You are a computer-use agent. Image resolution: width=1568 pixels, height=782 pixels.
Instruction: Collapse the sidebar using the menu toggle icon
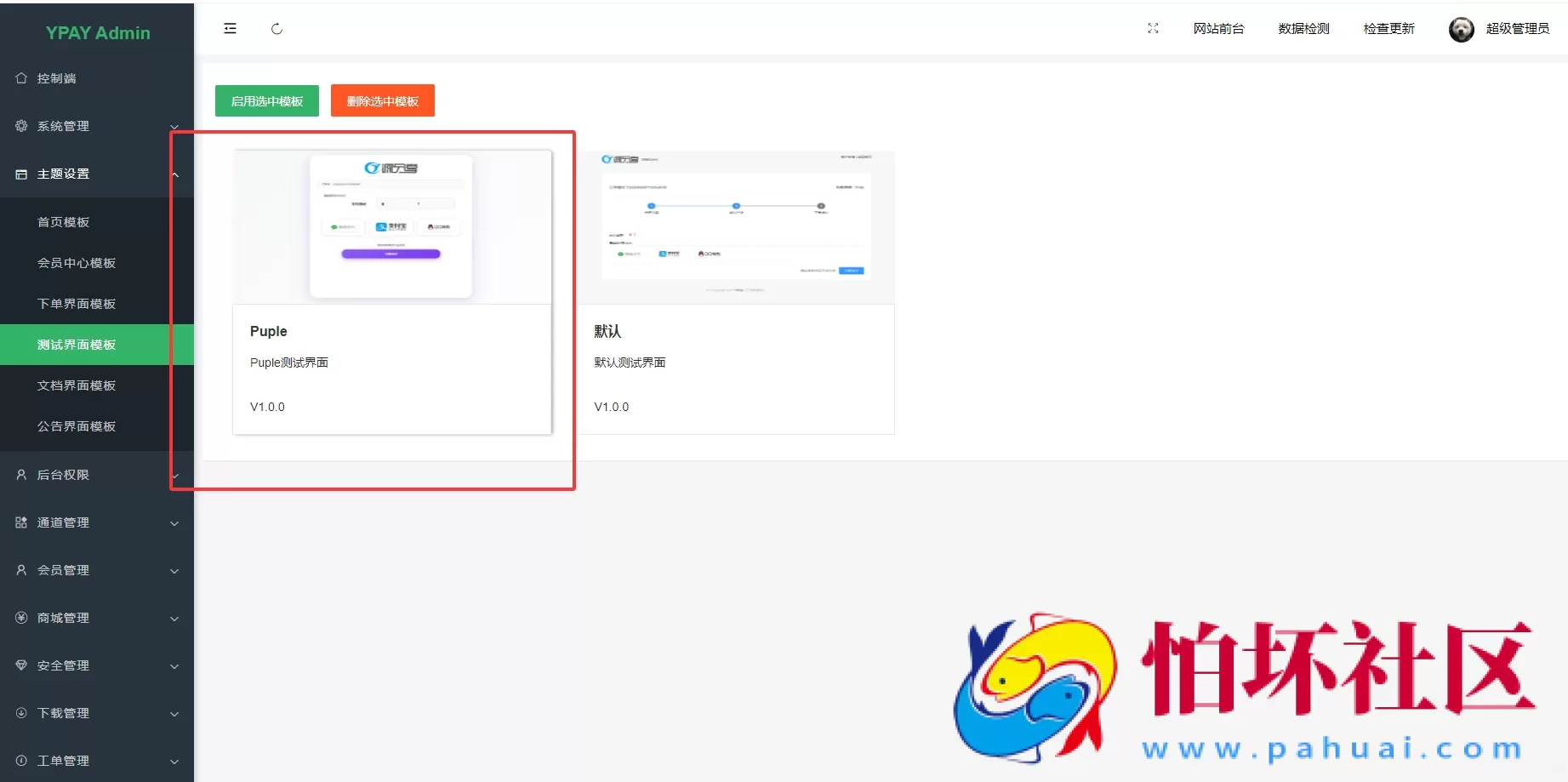tap(230, 28)
